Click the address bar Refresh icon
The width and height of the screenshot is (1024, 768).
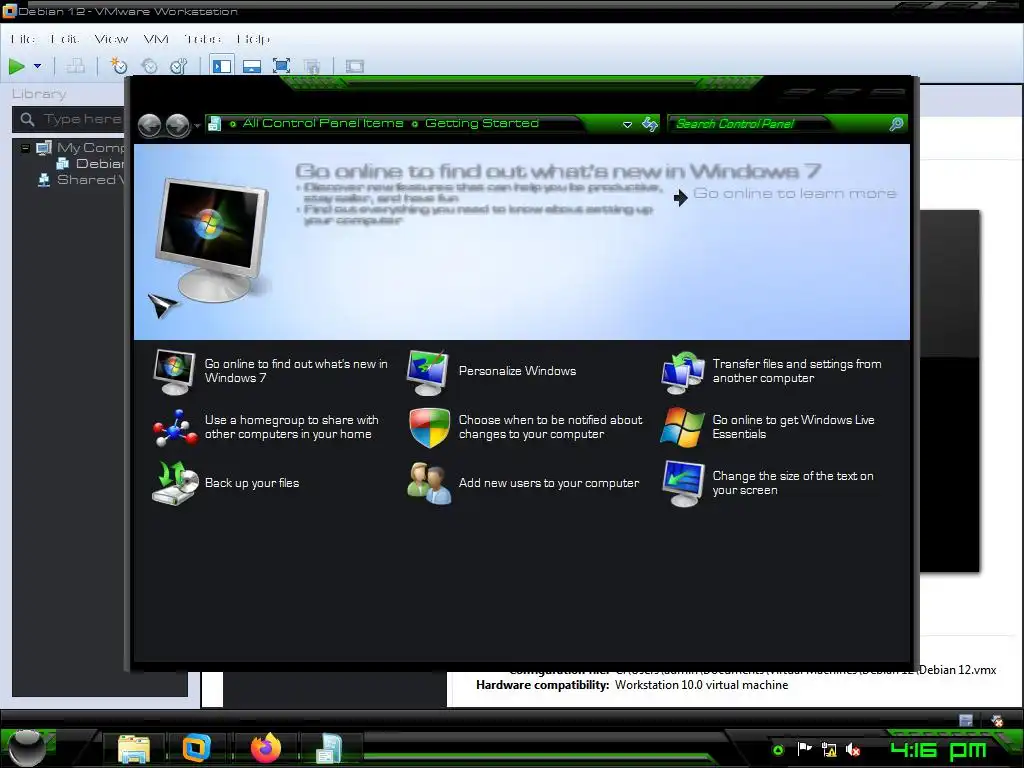[650, 123]
